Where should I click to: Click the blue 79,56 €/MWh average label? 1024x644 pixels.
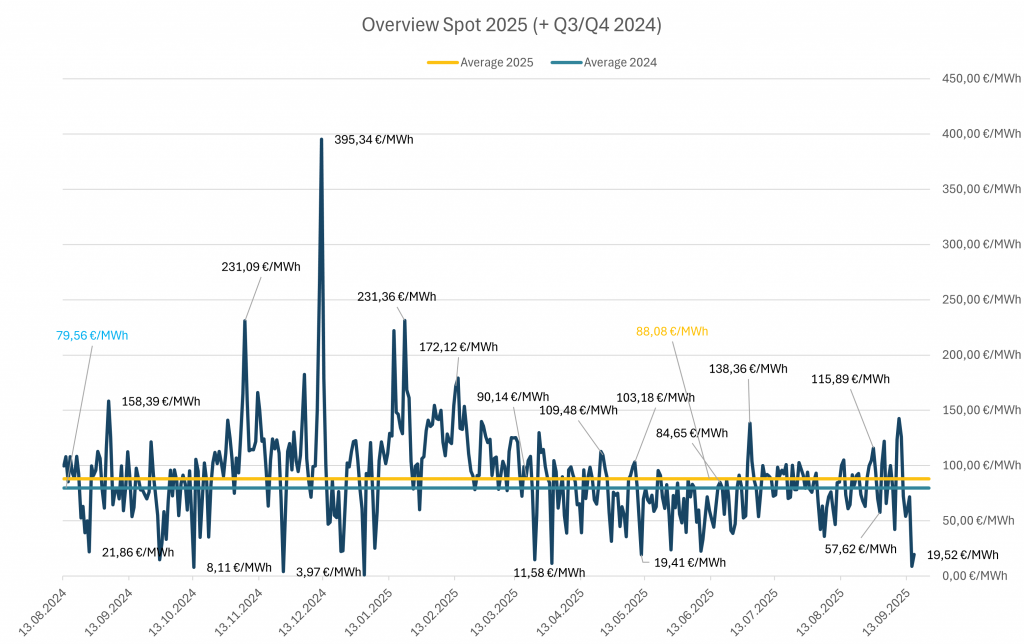(x=92, y=336)
